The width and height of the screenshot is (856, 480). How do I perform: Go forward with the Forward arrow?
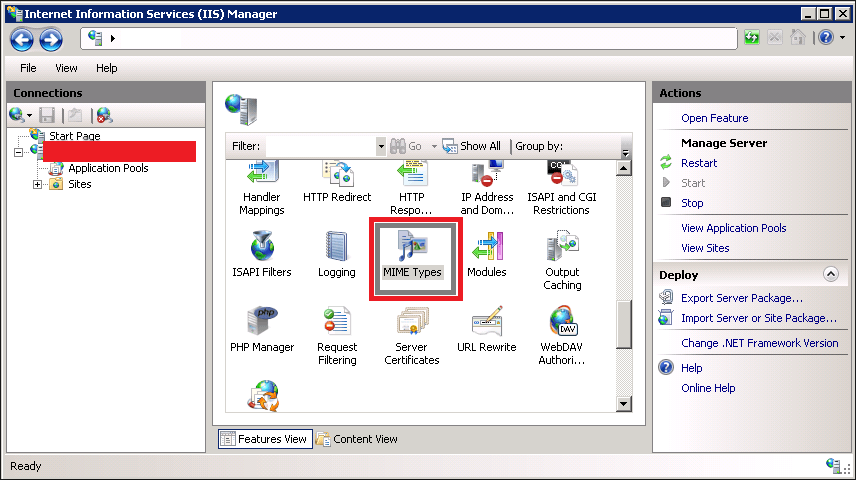coord(51,39)
